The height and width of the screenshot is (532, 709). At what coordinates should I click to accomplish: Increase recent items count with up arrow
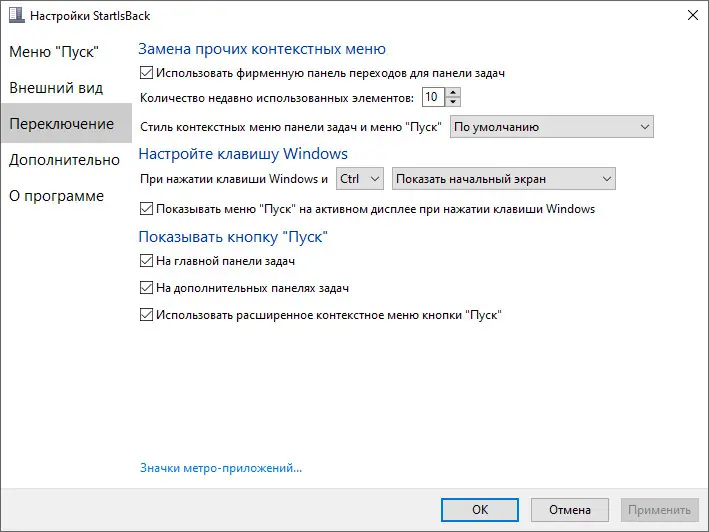[453, 92]
